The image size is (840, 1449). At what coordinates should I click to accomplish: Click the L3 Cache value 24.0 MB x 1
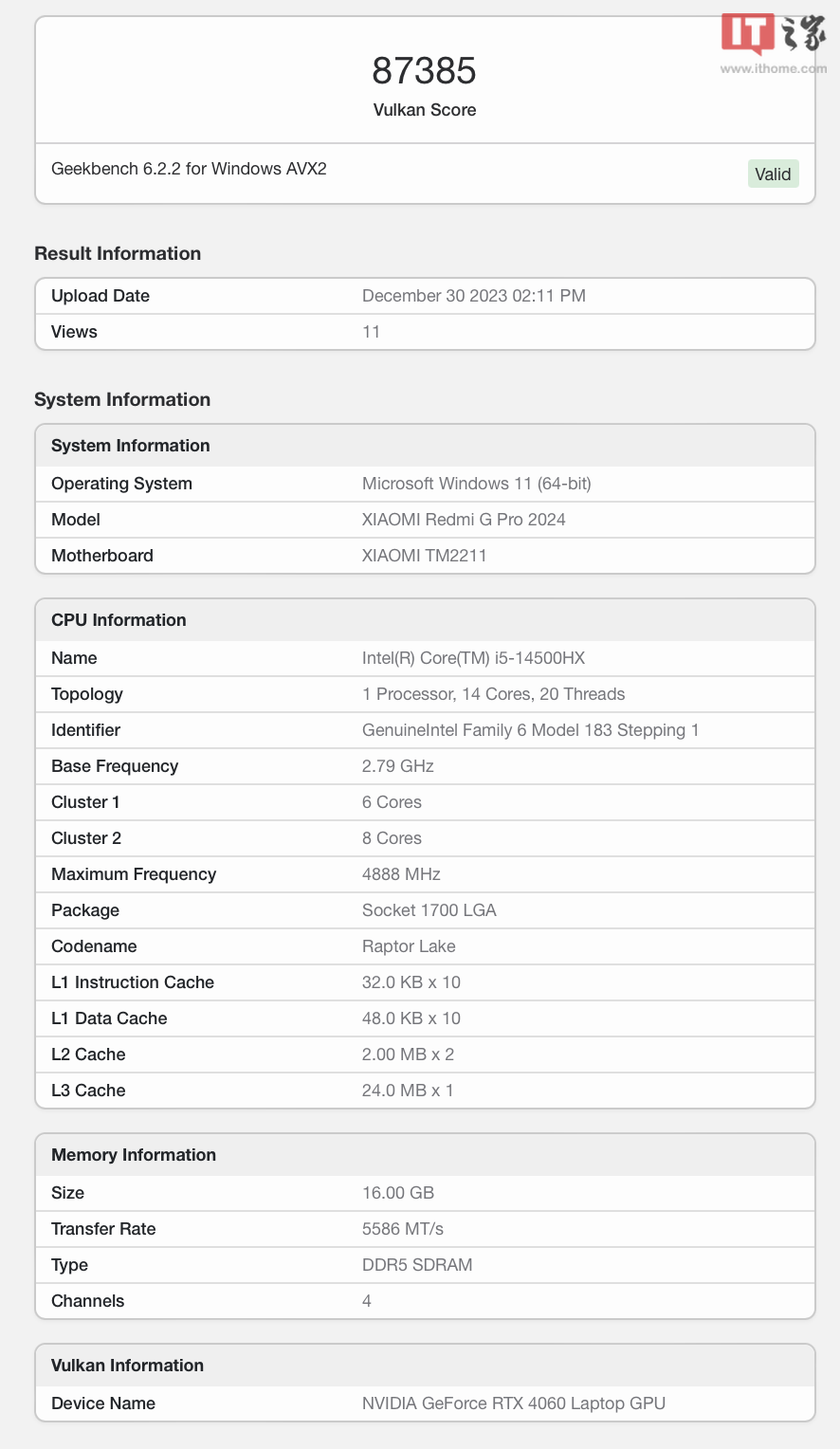tap(408, 1091)
